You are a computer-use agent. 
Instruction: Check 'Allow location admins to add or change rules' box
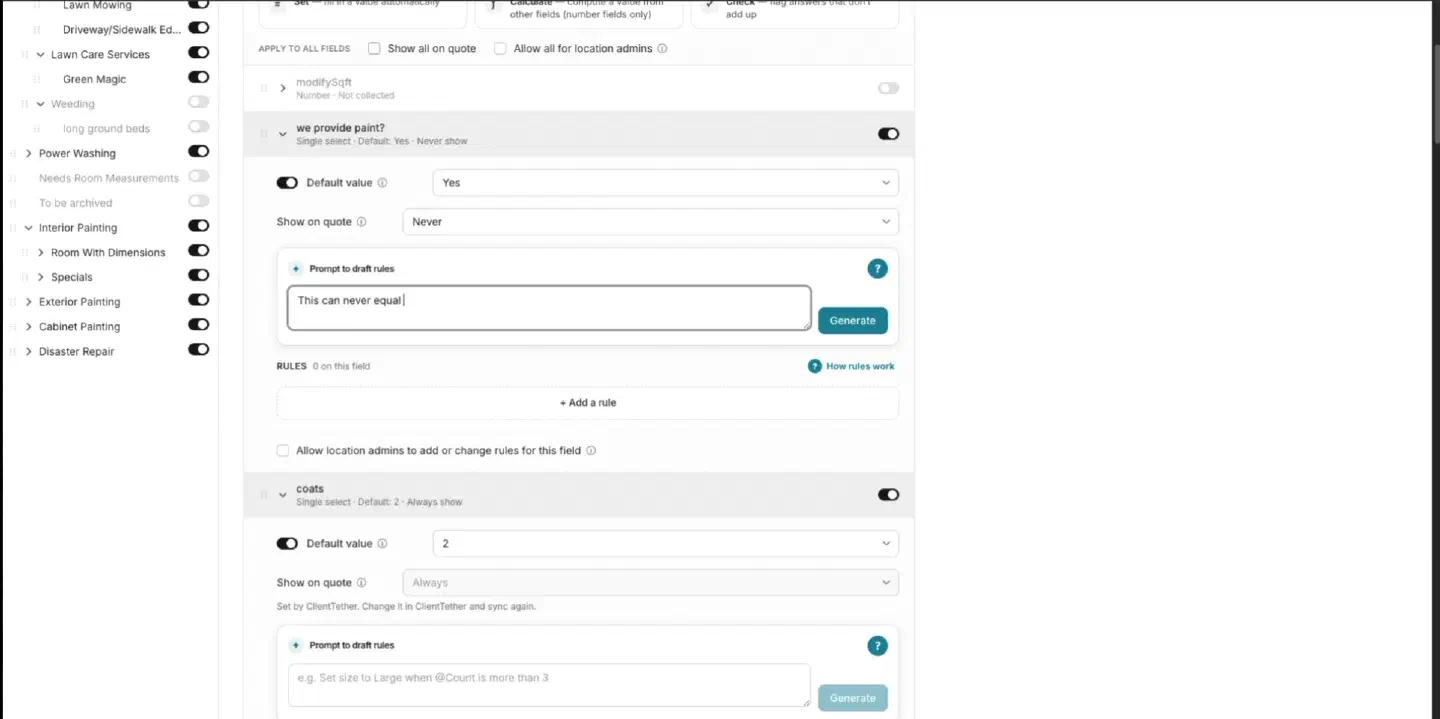coord(283,451)
